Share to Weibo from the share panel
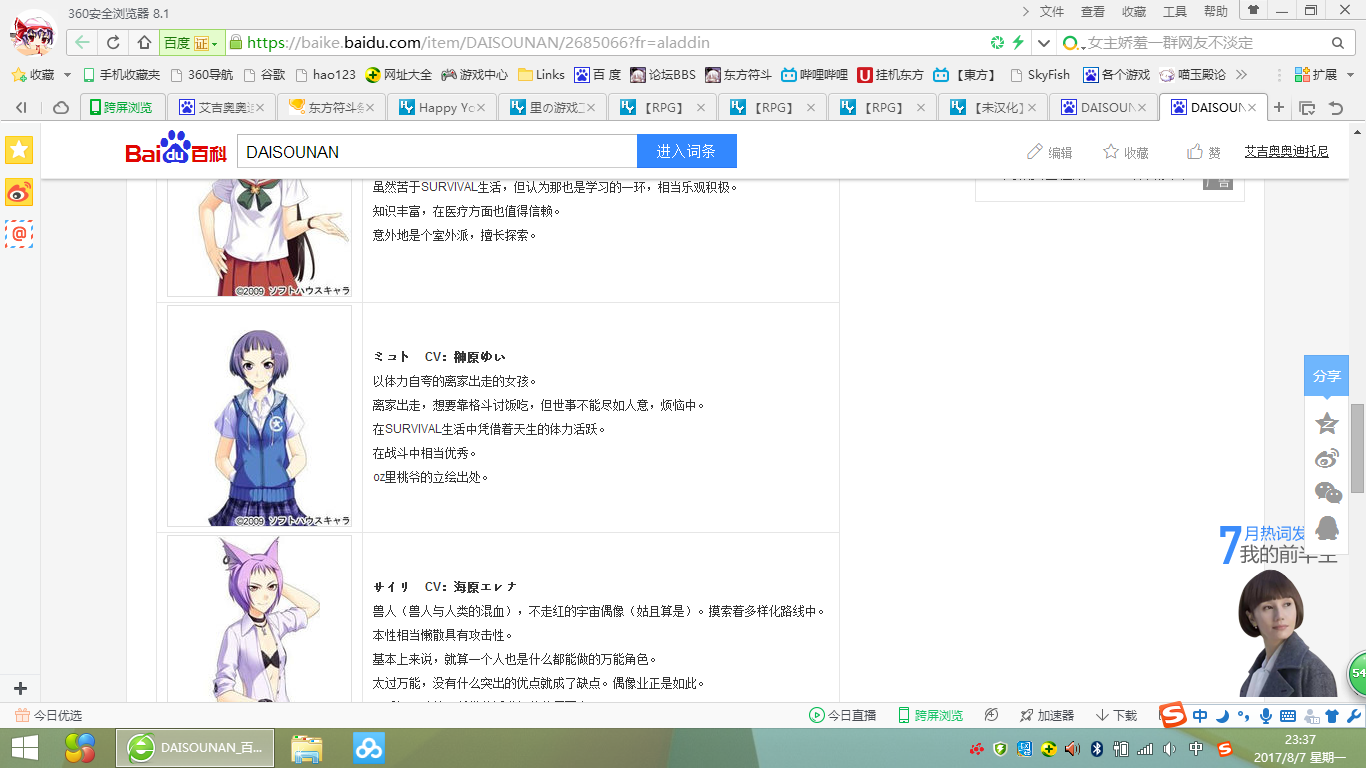Viewport: 1366px width, 768px height. pos(1327,459)
